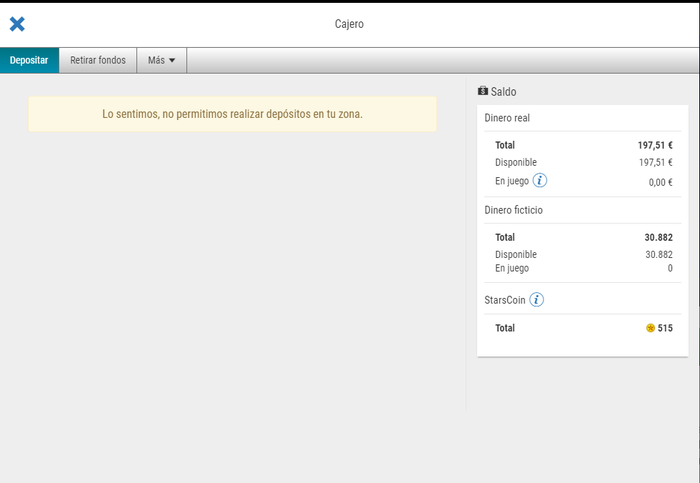Click the 0,00 € En juego amount
700x483 pixels.
click(x=660, y=182)
